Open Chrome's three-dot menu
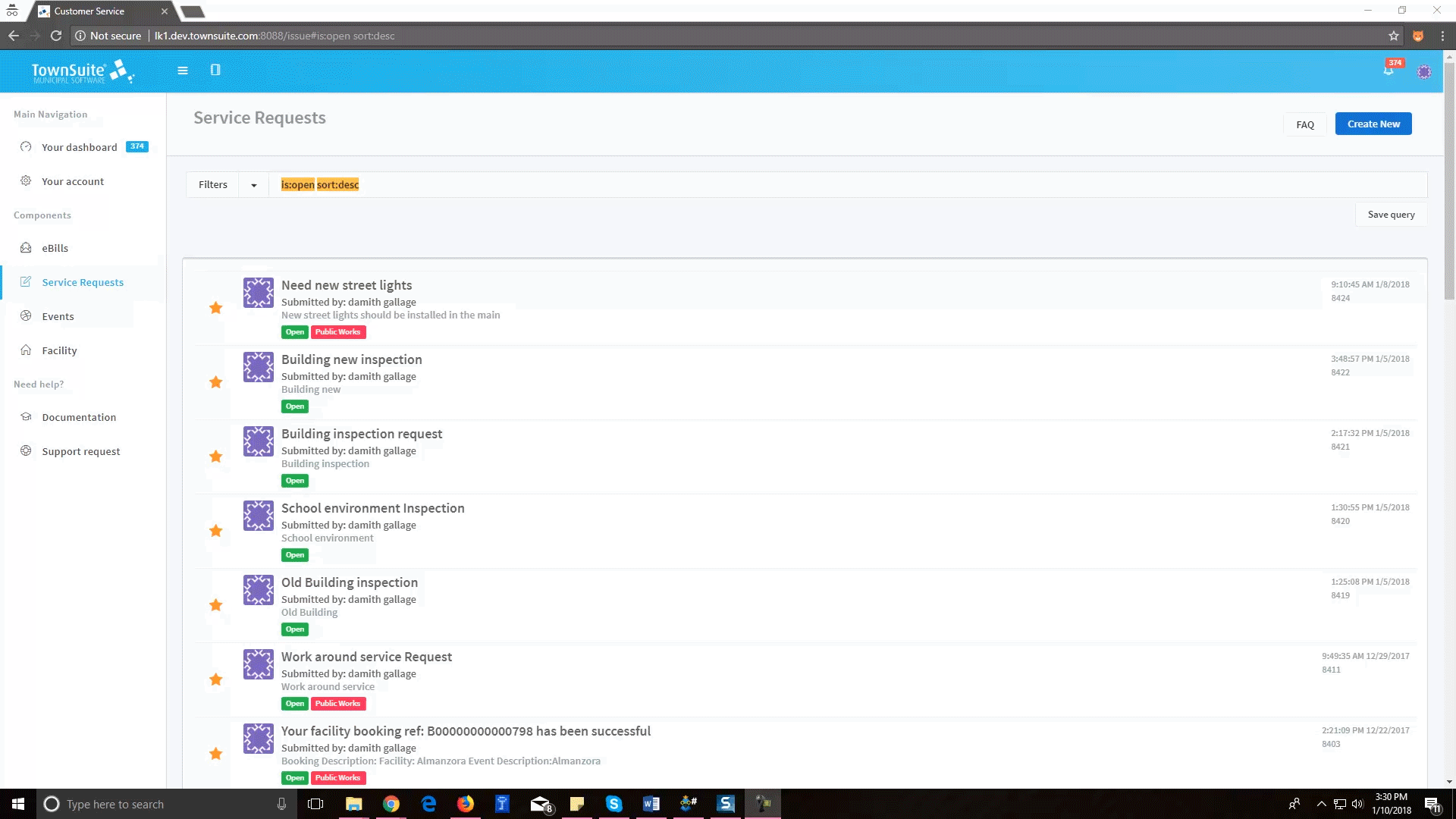1456x819 pixels. tap(1442, 36)
